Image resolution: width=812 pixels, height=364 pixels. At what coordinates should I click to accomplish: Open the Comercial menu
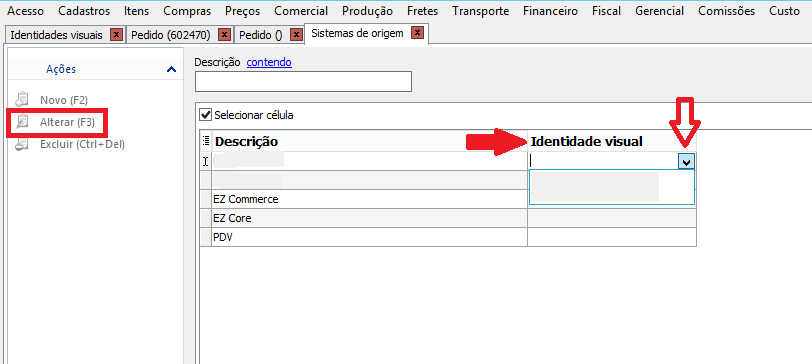click(x=301, y=11)
